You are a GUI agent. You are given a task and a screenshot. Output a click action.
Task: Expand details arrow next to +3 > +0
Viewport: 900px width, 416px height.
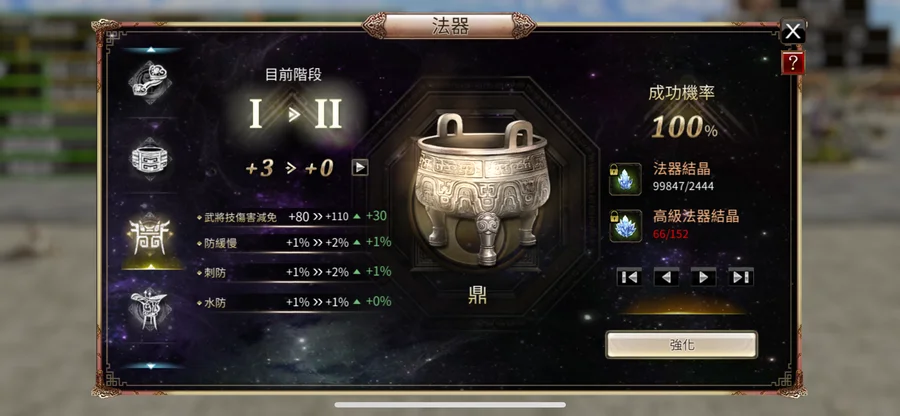tap(360, 168)
